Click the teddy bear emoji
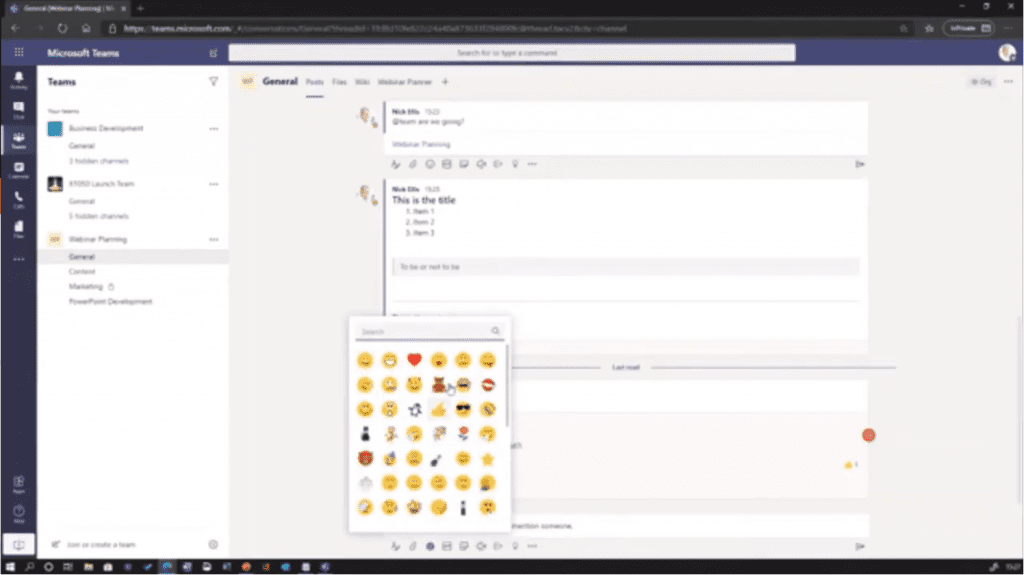Screen dimensions: 1024x575 [x=438, y=384]
